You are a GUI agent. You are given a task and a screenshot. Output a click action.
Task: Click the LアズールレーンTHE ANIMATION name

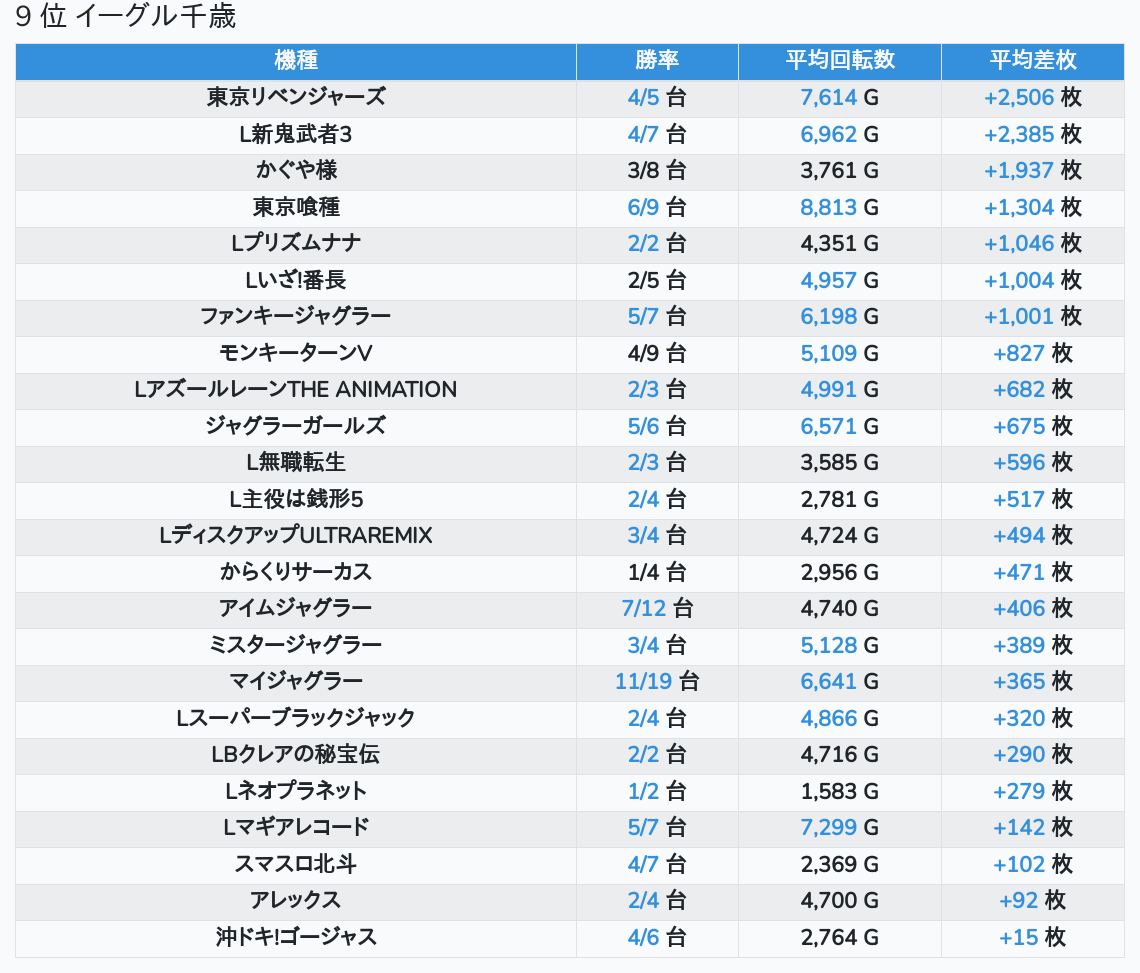[x=296, y=390]
